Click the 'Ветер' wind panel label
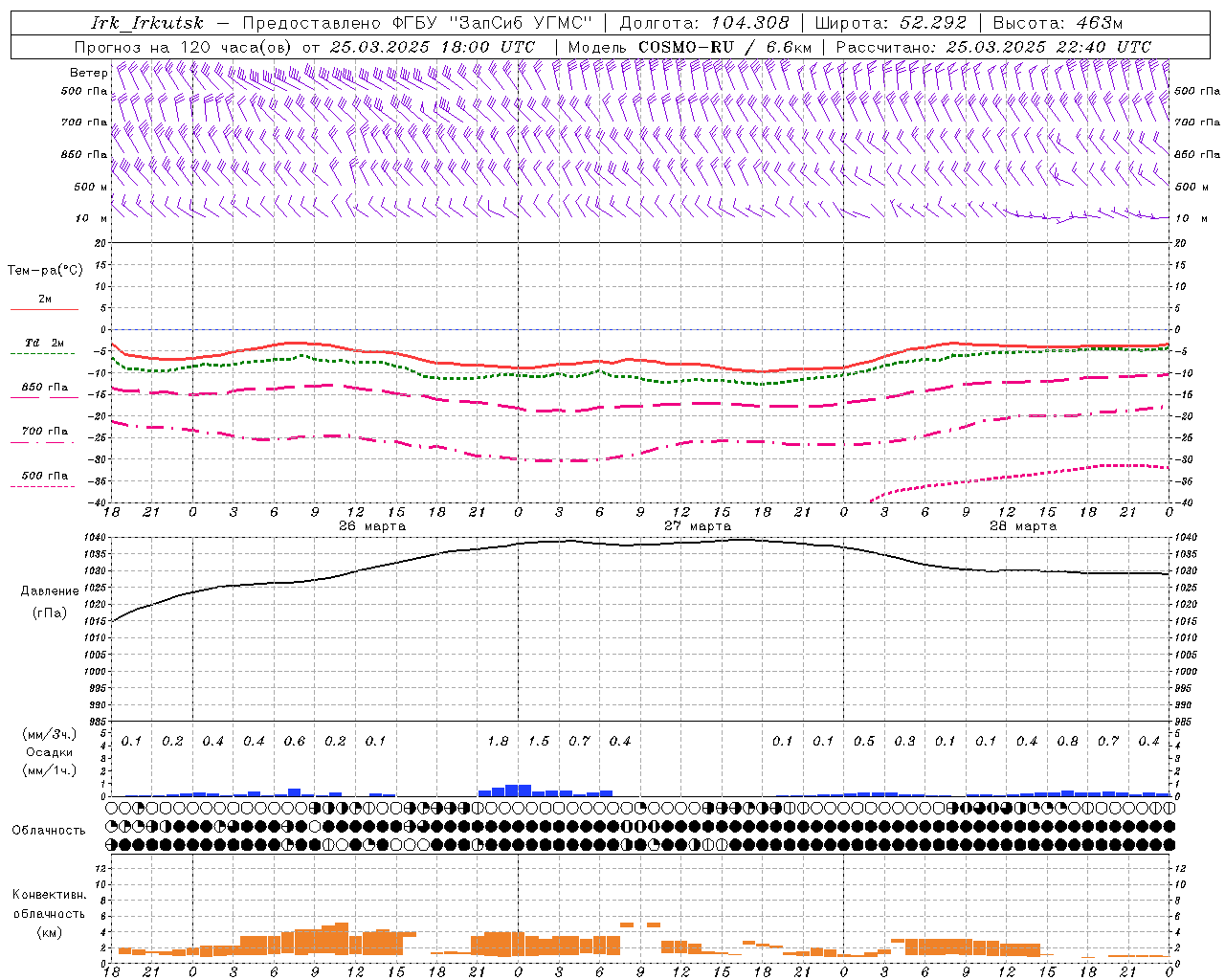1225x980 pixels. pyautogui.click(x=88, y=72)
